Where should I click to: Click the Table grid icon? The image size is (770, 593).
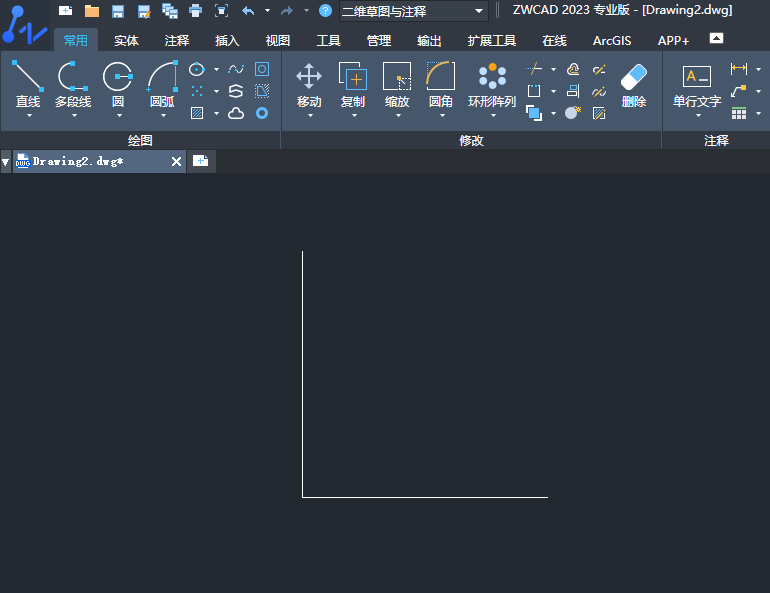739,113
